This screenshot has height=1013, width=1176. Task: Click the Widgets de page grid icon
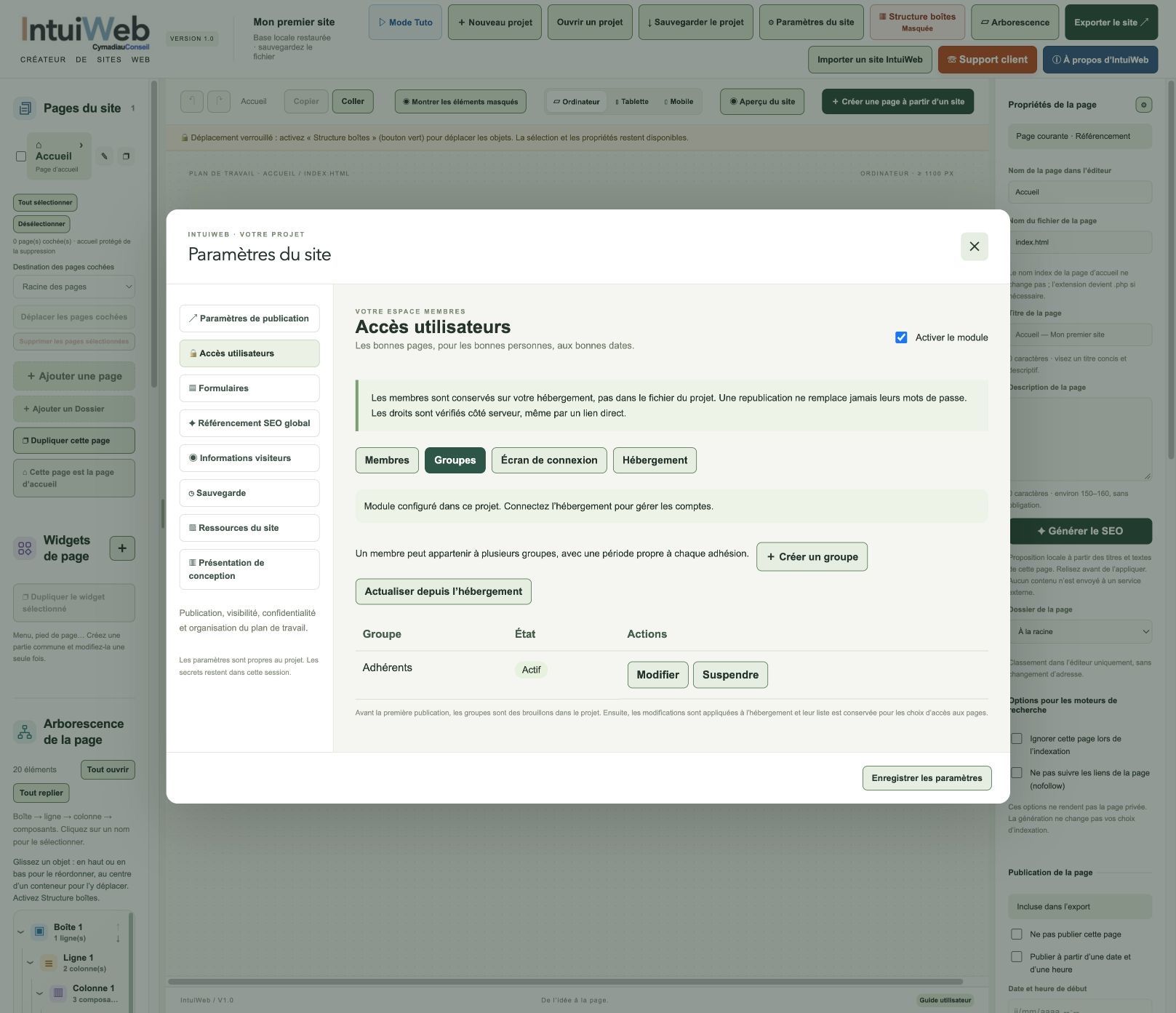tap(25, 548)
